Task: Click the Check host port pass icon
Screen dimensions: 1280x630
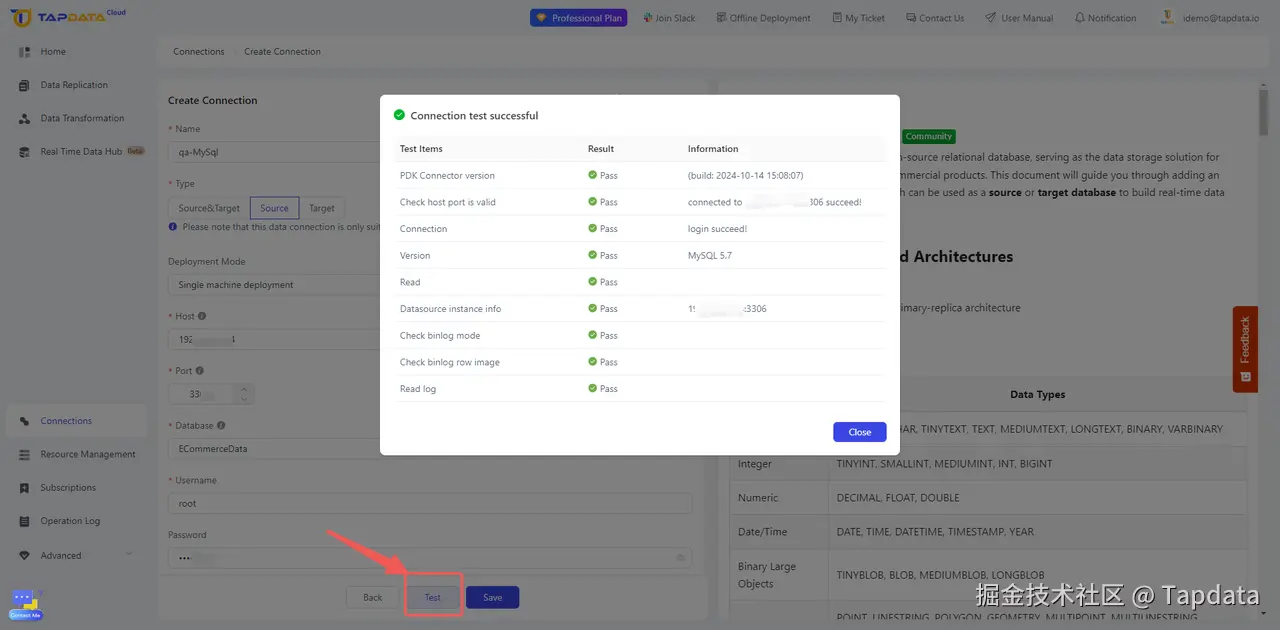Action: point(593,202)
